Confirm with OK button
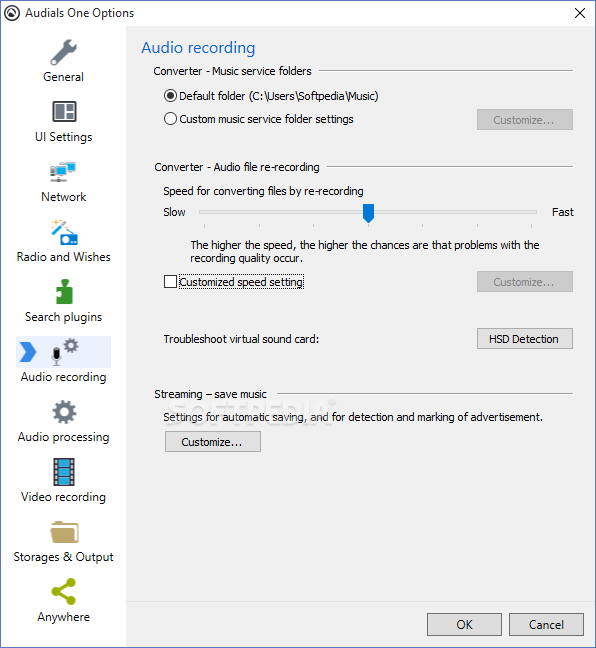This screenshot has width=596, height=648. [x=464, y=624]
